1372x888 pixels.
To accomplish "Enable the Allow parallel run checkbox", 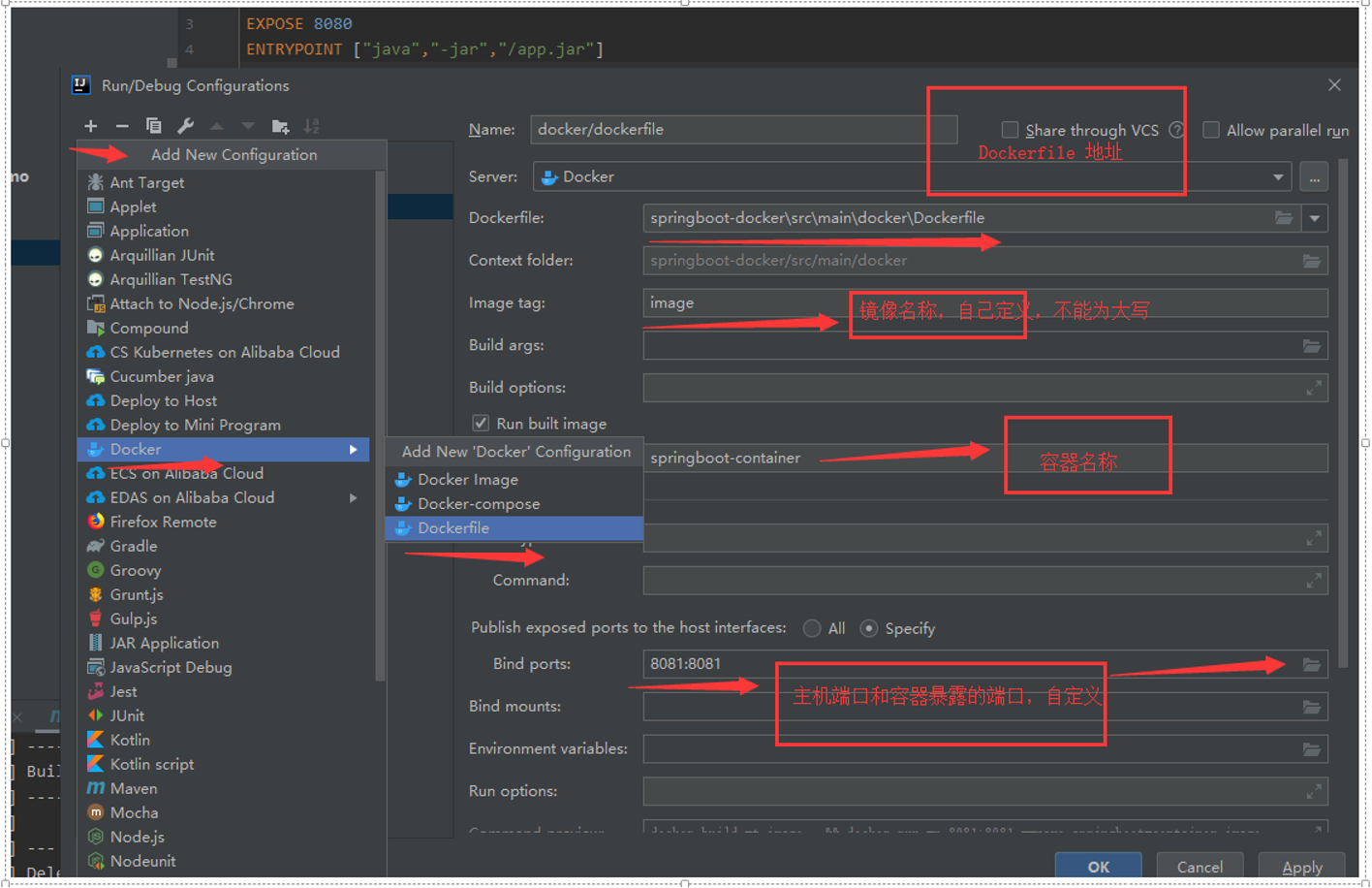I will pos(1211,130).
